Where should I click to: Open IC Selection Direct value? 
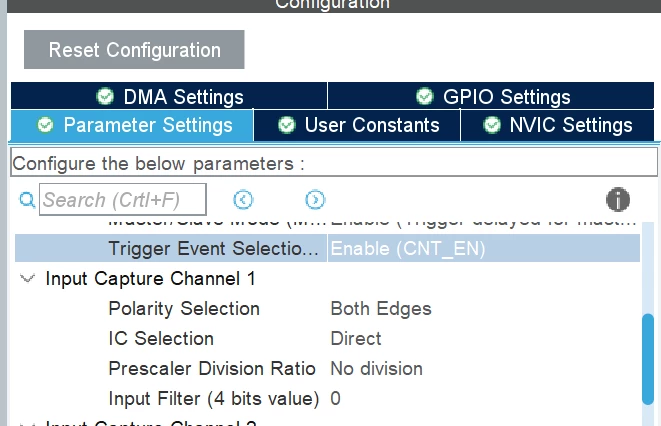click(x=356, y=338)
